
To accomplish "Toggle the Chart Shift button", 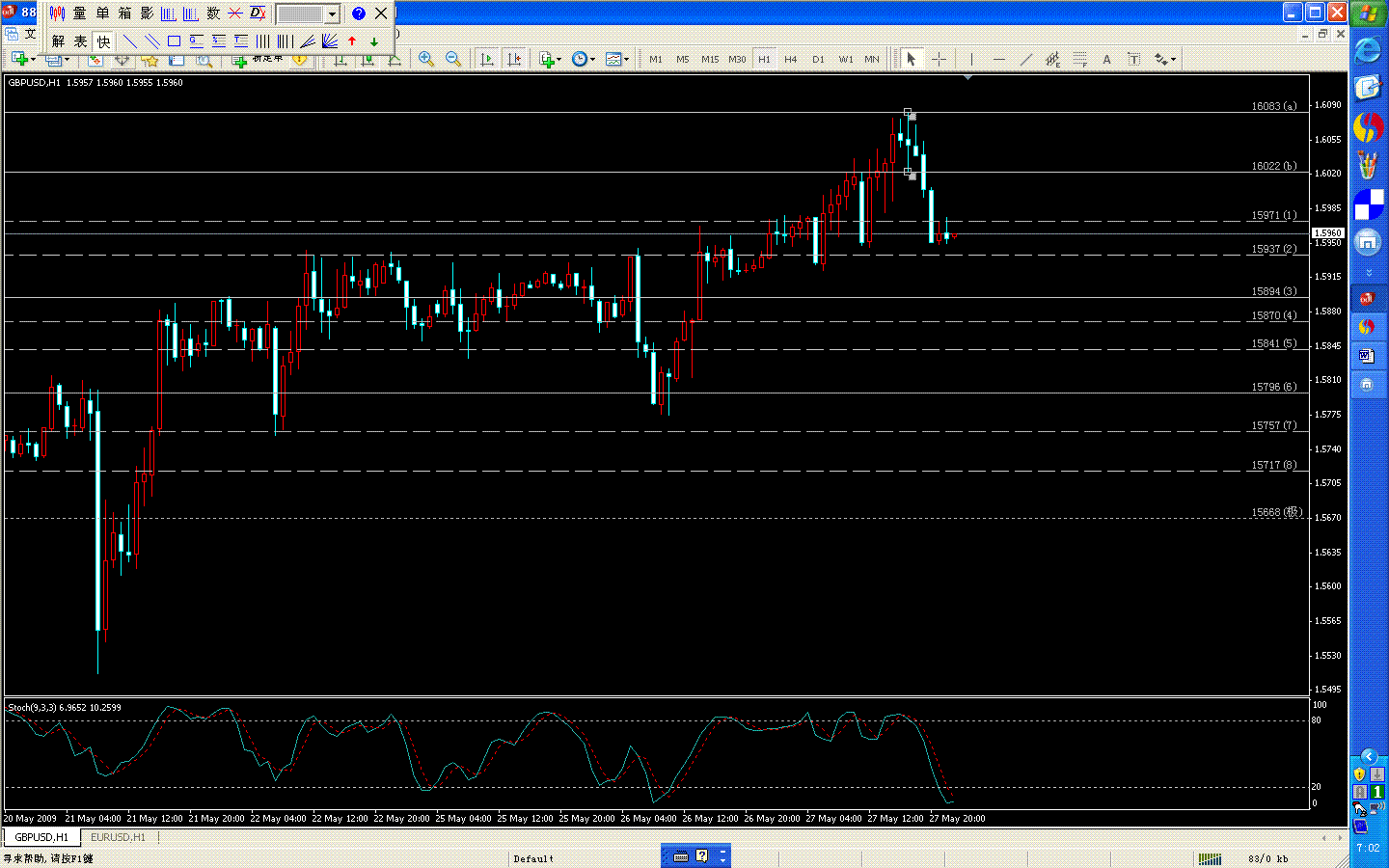I will [x=514, y=59].
